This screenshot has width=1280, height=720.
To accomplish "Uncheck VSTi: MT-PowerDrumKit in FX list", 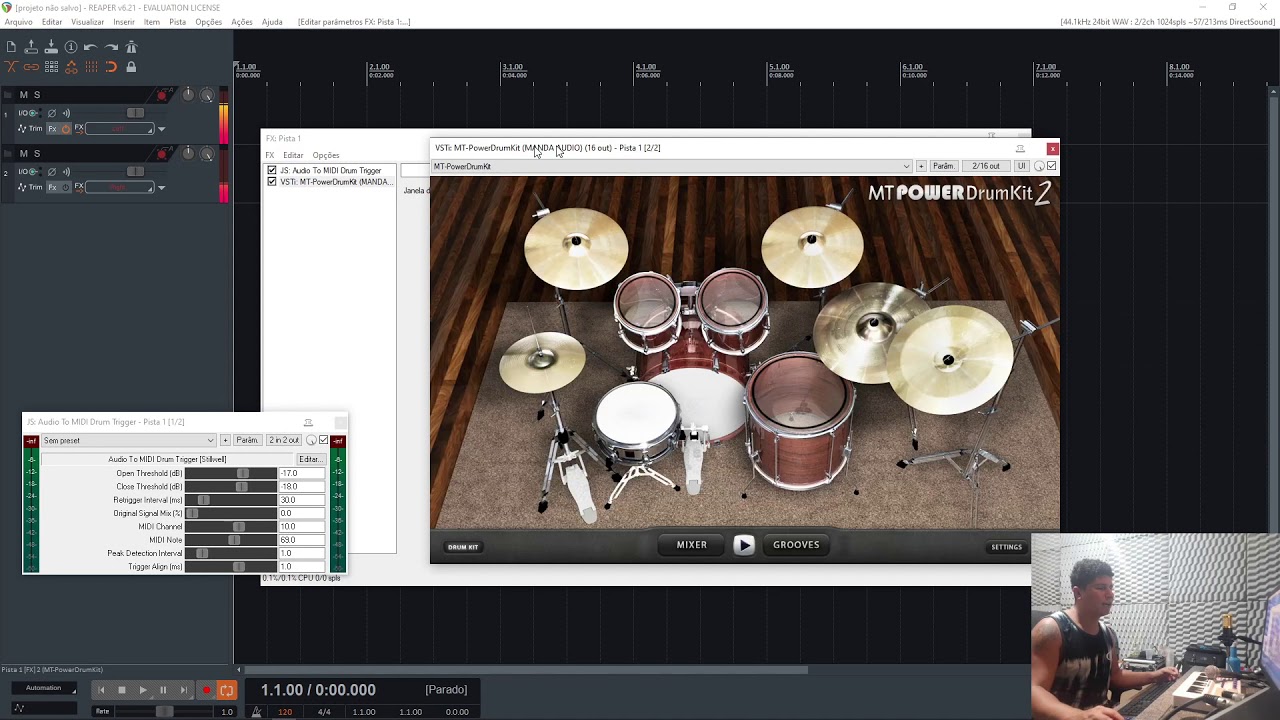I will tap(272, 182).
